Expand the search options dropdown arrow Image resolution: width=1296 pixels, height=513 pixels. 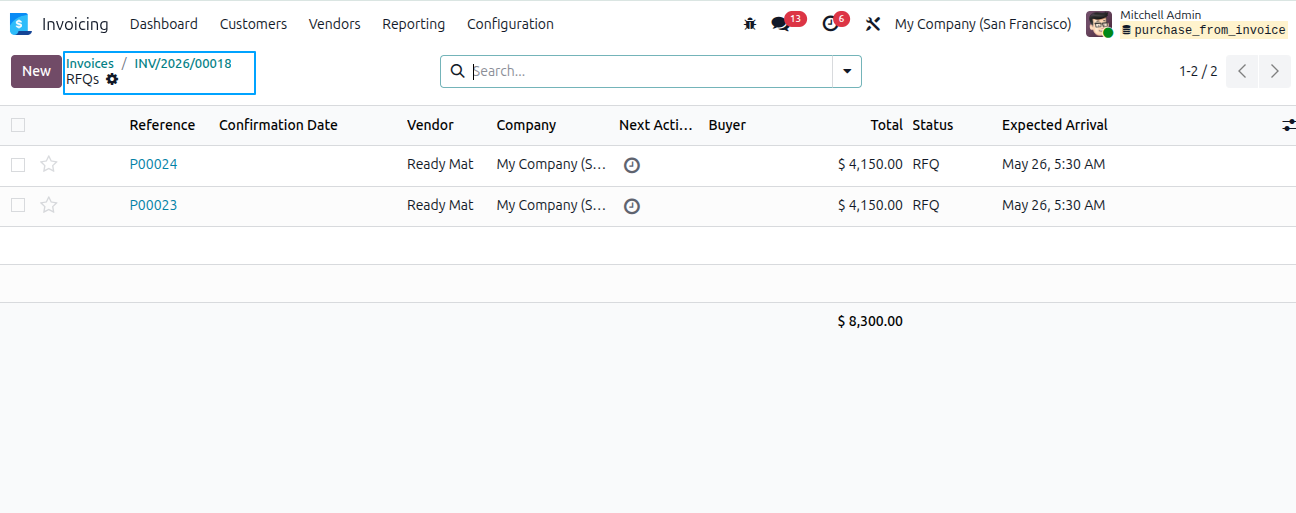[x=847, y=71]
